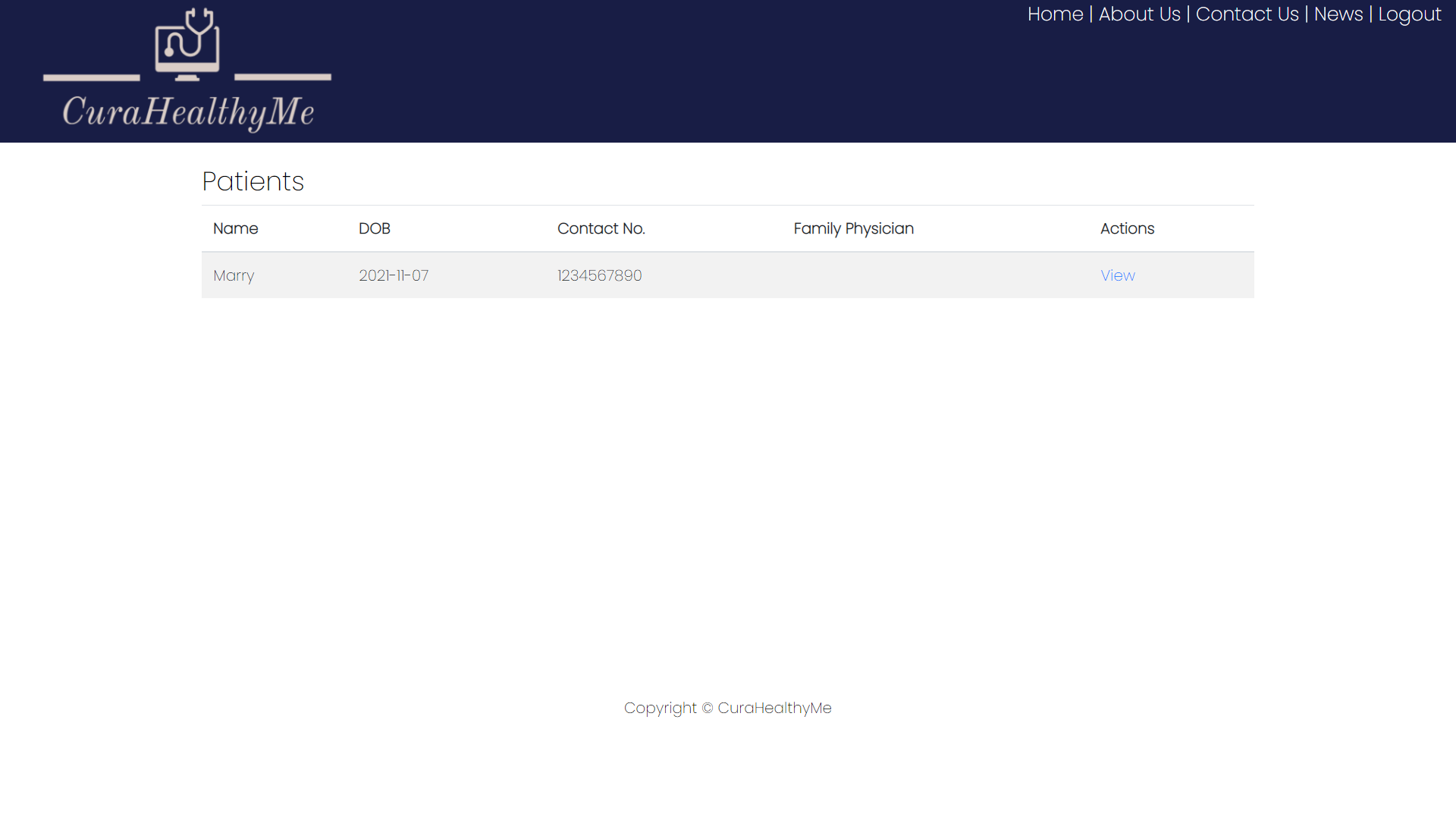
Task: Click the CuraHealthyMe logo
Action: pyautogui.click(x=187, y=71)
